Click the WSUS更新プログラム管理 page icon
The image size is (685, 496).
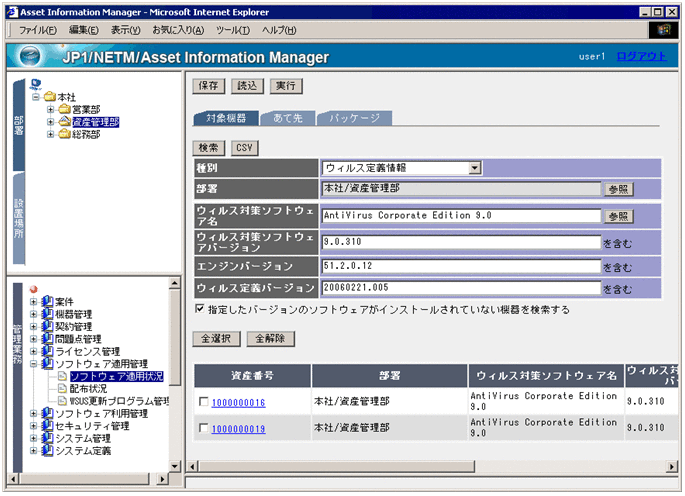click(62, 401)
